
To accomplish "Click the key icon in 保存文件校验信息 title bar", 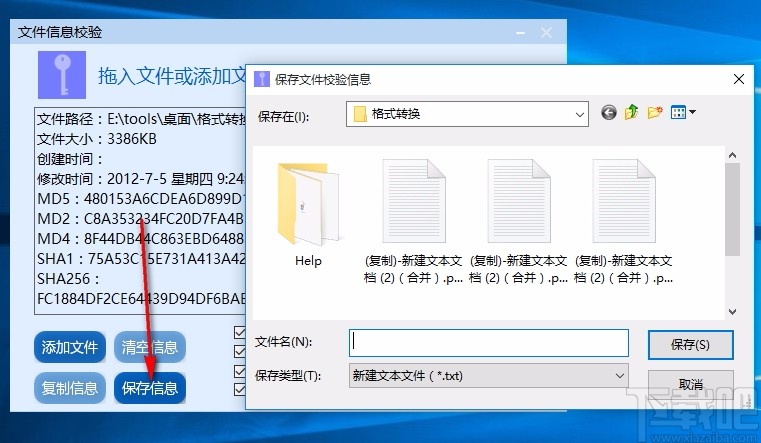I will (x=262, y=79).
